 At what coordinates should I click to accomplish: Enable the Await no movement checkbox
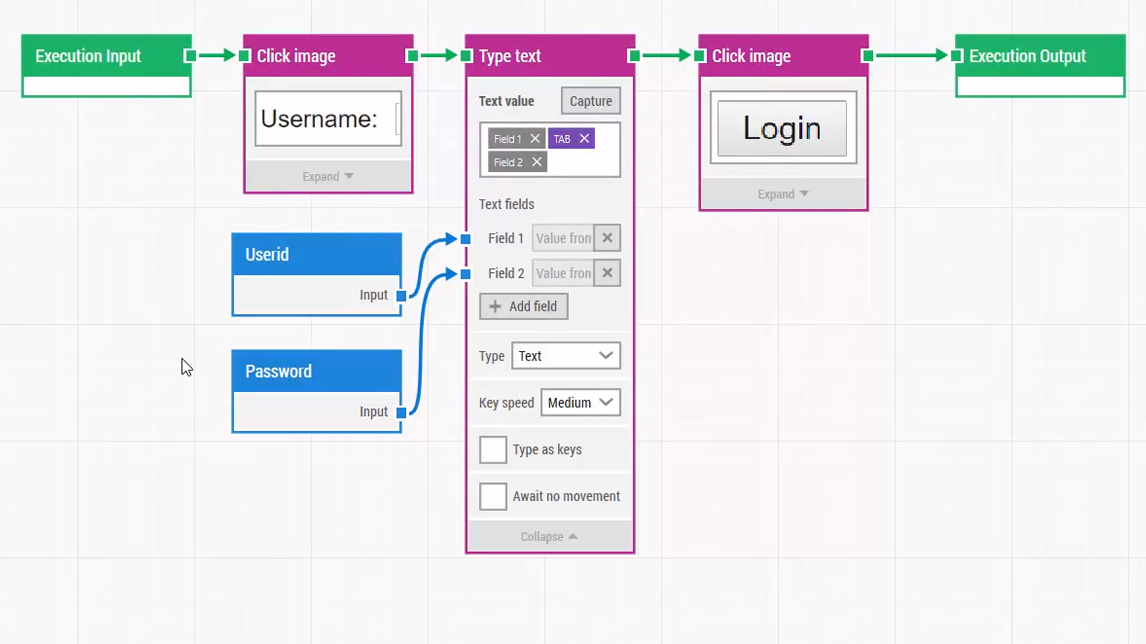(x=492, y=496)
